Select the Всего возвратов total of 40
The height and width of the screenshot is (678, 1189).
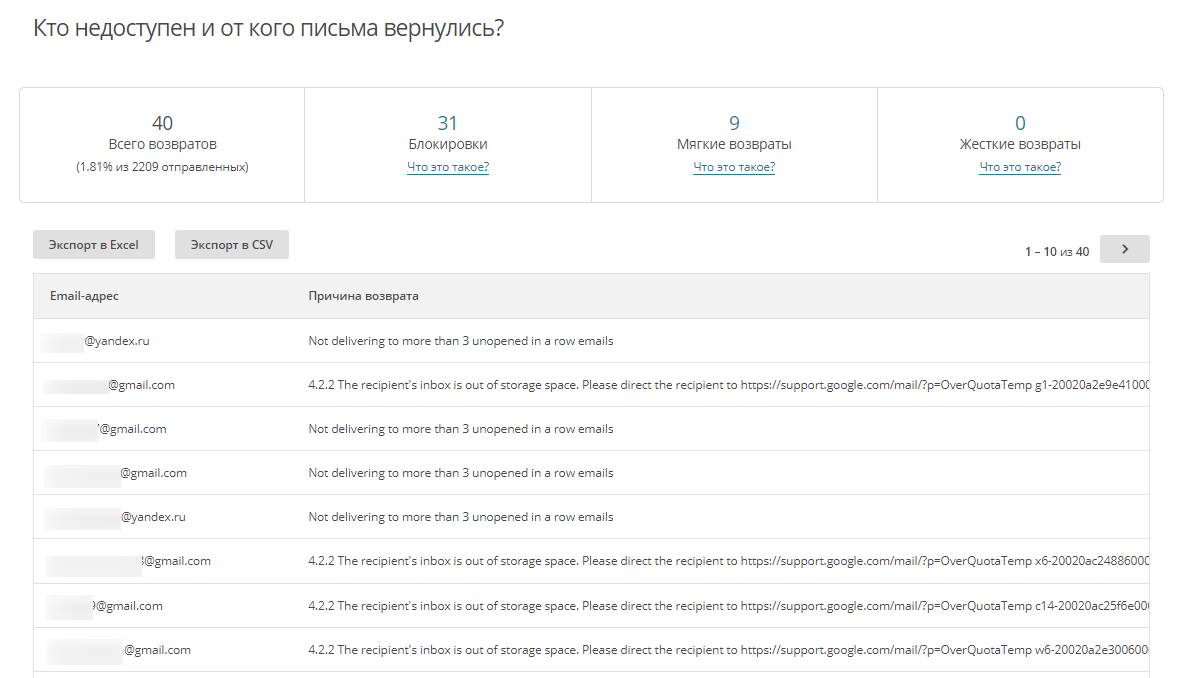pos(162,123)
